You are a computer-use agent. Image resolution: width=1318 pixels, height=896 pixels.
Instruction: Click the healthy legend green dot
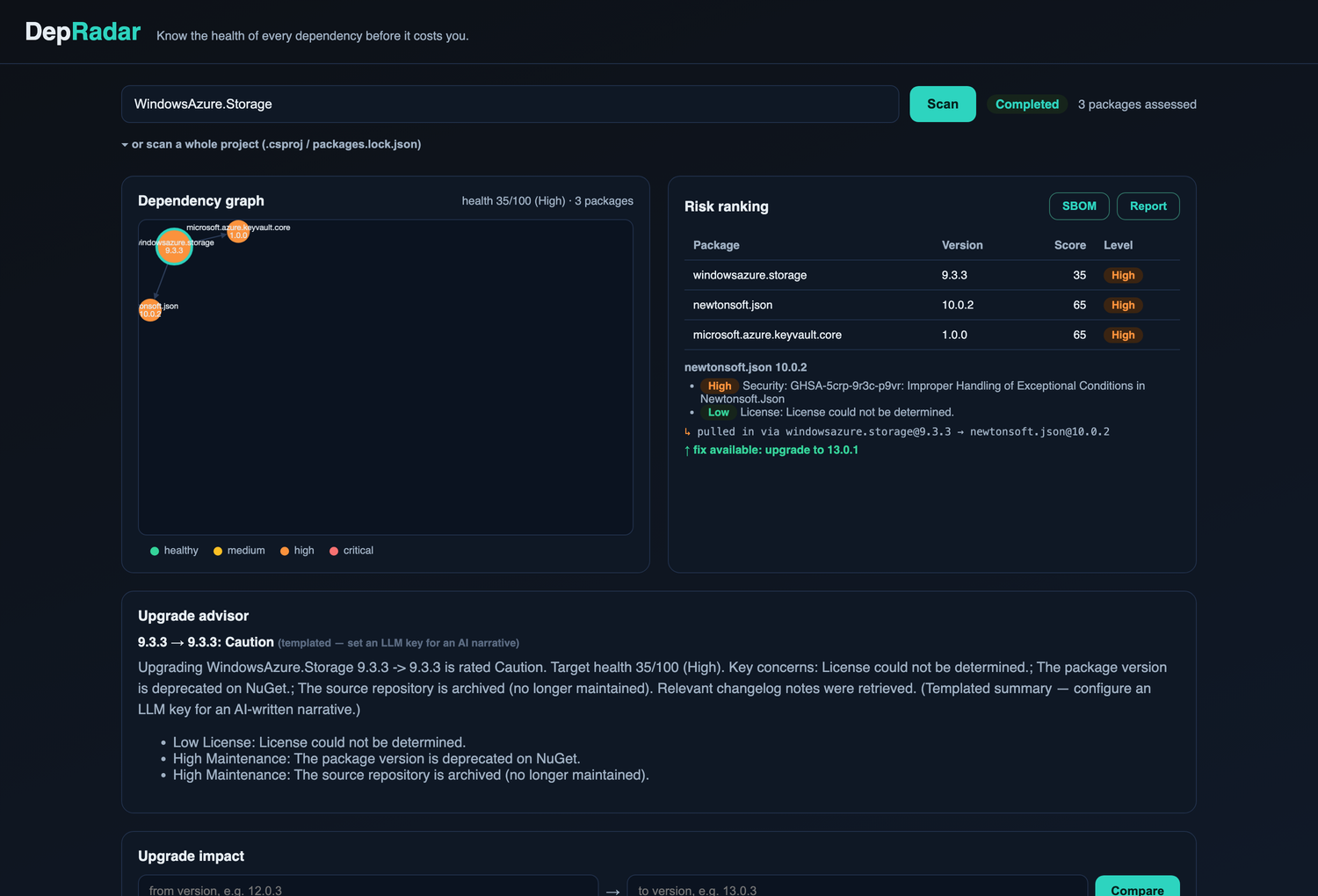[155, 551]
